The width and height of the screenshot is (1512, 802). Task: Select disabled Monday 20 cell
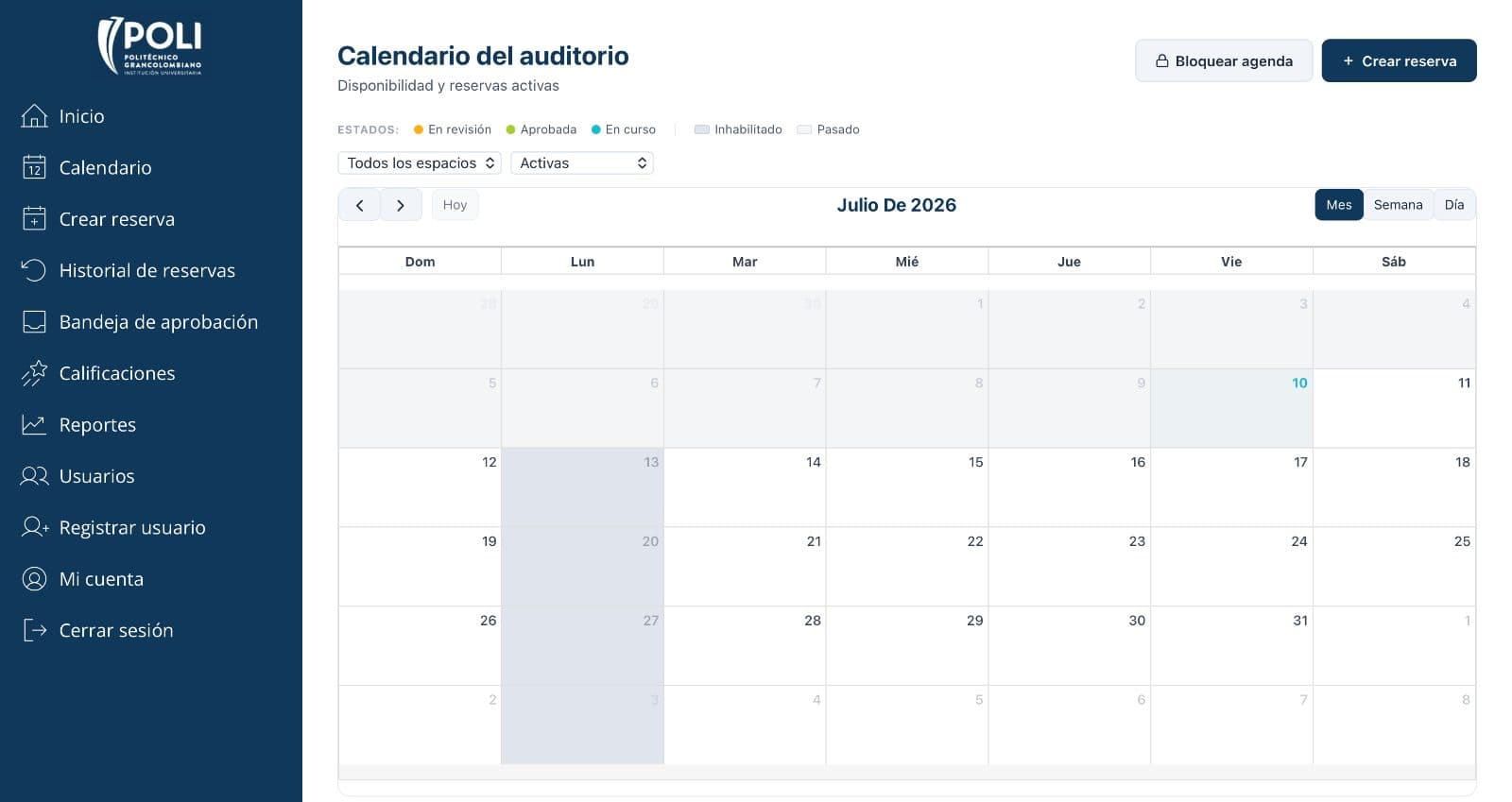[582, 567]
